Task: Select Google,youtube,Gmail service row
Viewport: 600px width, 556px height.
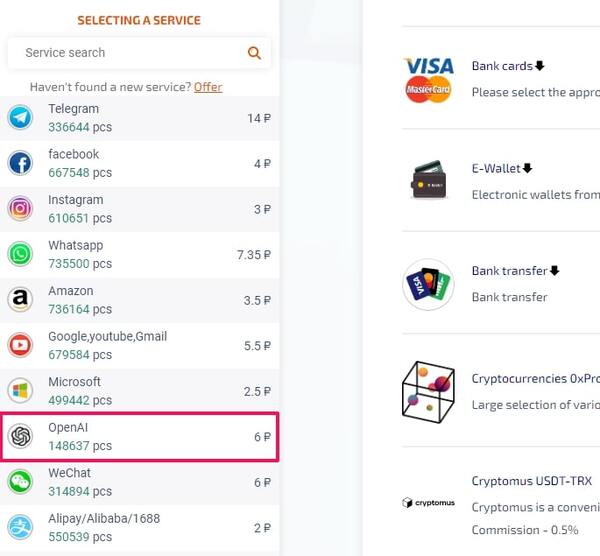Action: pyautogui.click(x=140, y=346)
